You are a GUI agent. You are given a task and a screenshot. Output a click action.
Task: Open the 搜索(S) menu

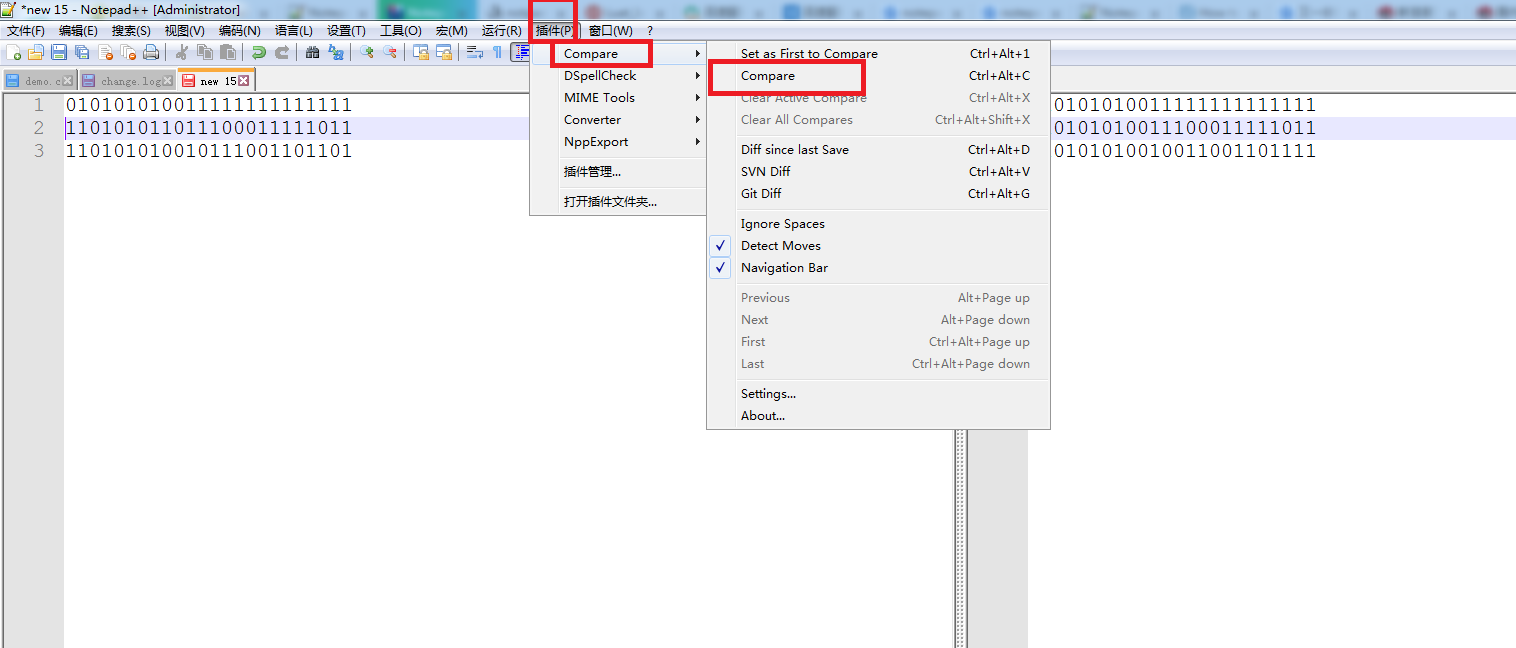point(131,31)
